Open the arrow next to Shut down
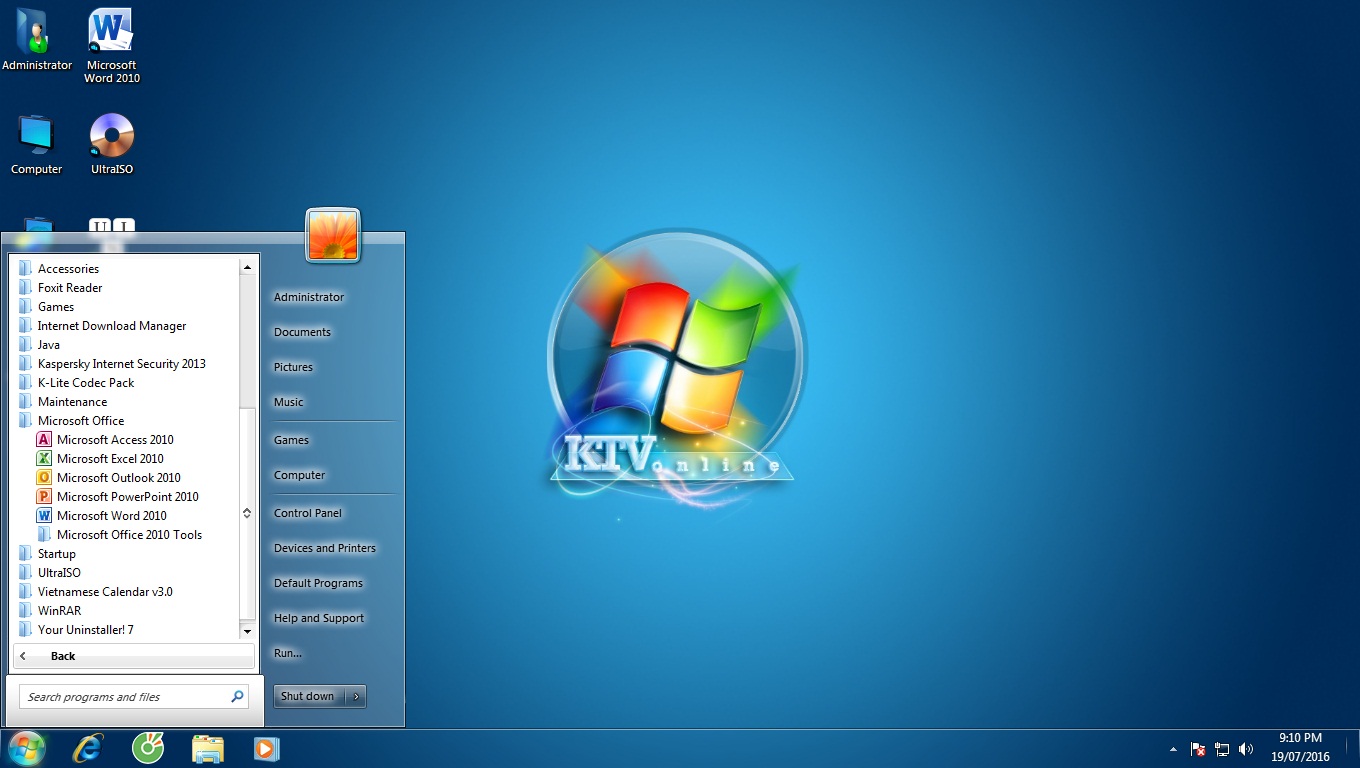The width and height of the screenshot is (1360, 768). point(357,696)
